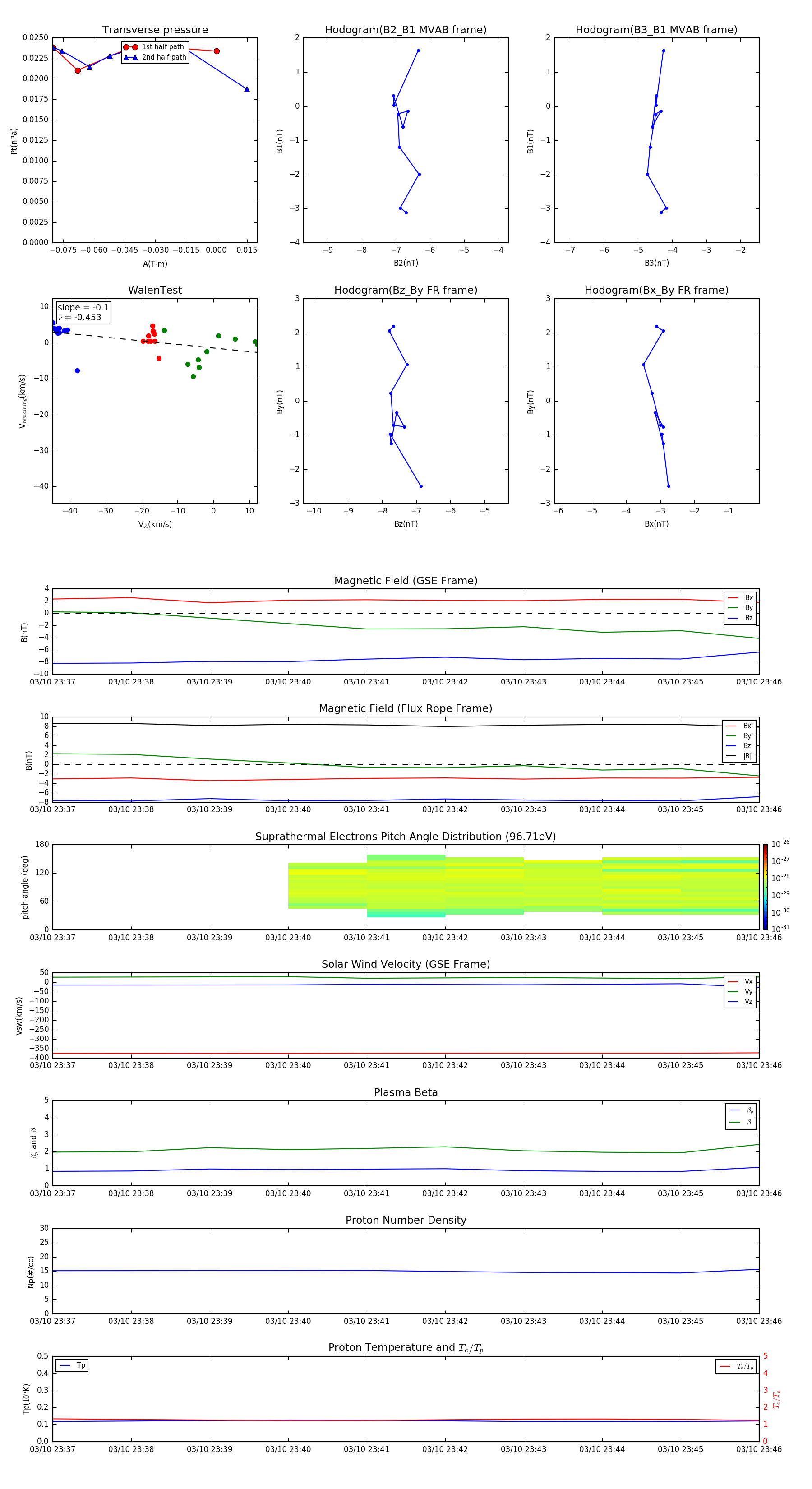Click the last blue triangle marker in transverse pressure

coord(247,89)
